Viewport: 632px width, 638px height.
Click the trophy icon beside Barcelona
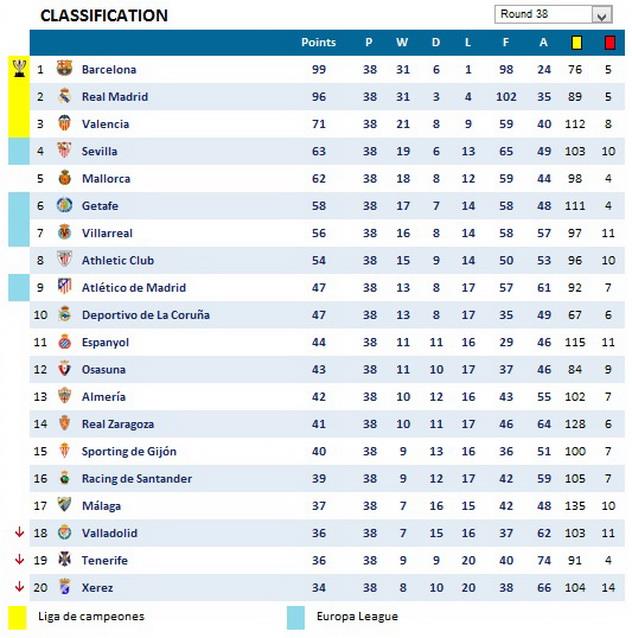[x=19, y=68]
